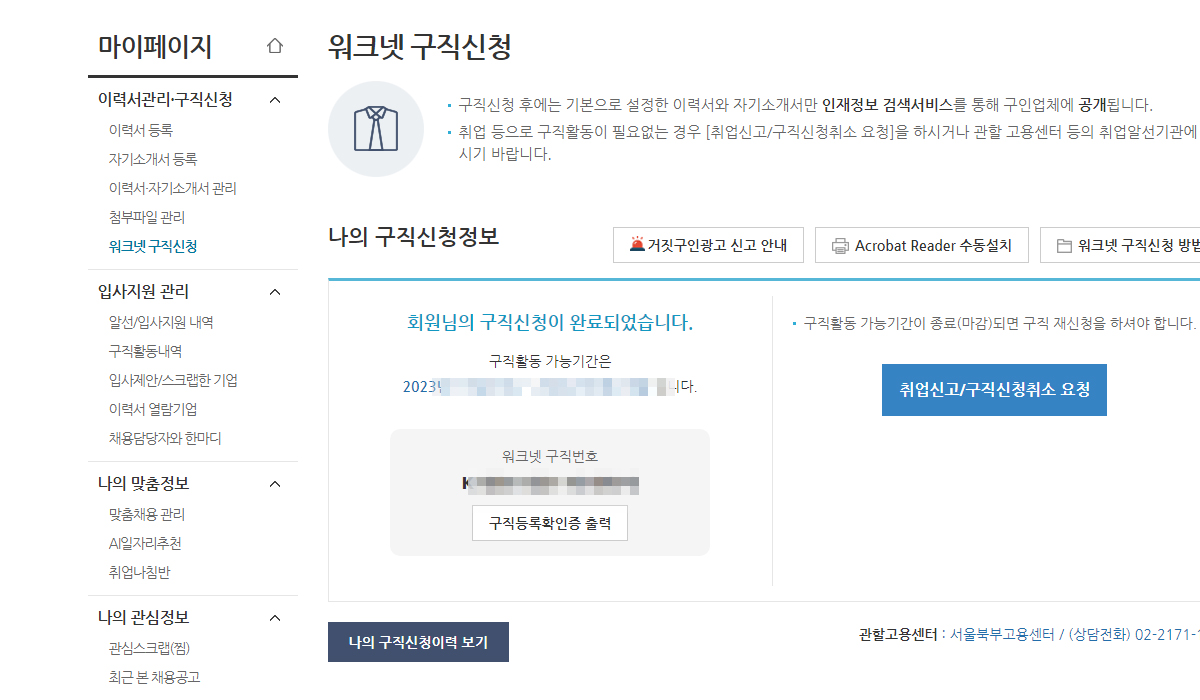Click 나의 구직신청이력 보기 button
Screen dimensions: 1200x700
(418, 642)
